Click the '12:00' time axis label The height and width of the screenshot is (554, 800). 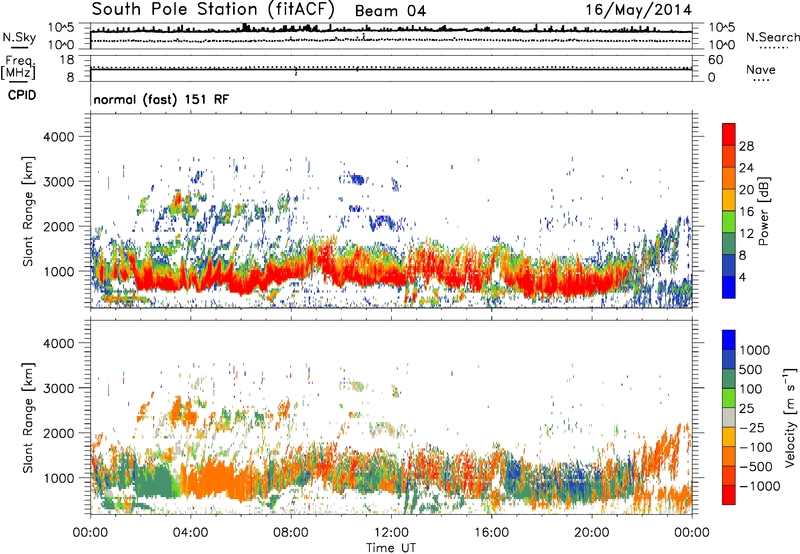[x=391, y=533]
